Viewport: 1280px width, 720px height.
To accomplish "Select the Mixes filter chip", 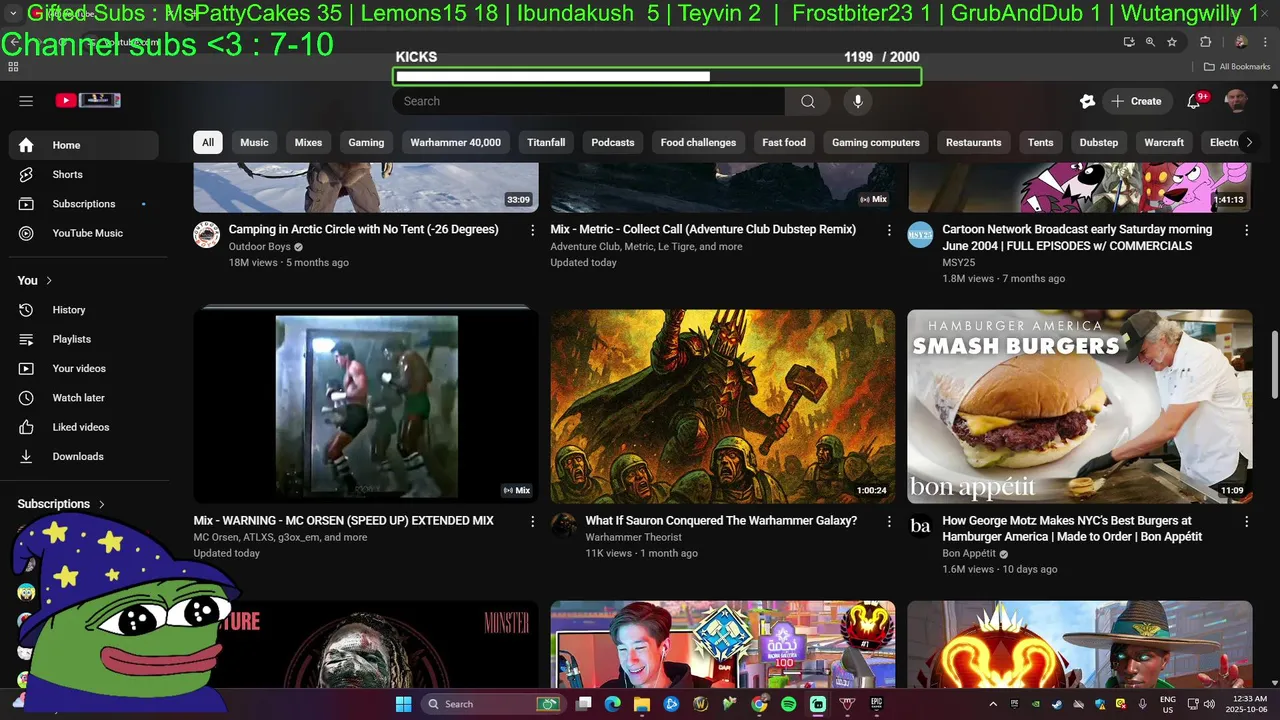I will 308,142.
